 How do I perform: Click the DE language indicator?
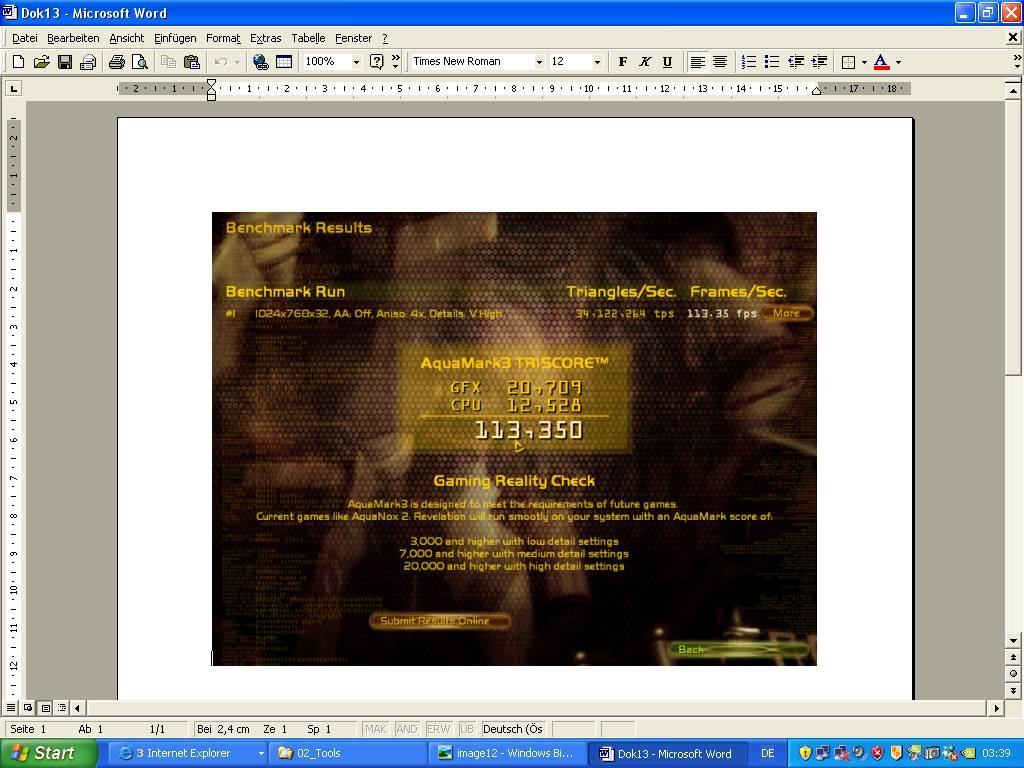click(x=767, y=754)
